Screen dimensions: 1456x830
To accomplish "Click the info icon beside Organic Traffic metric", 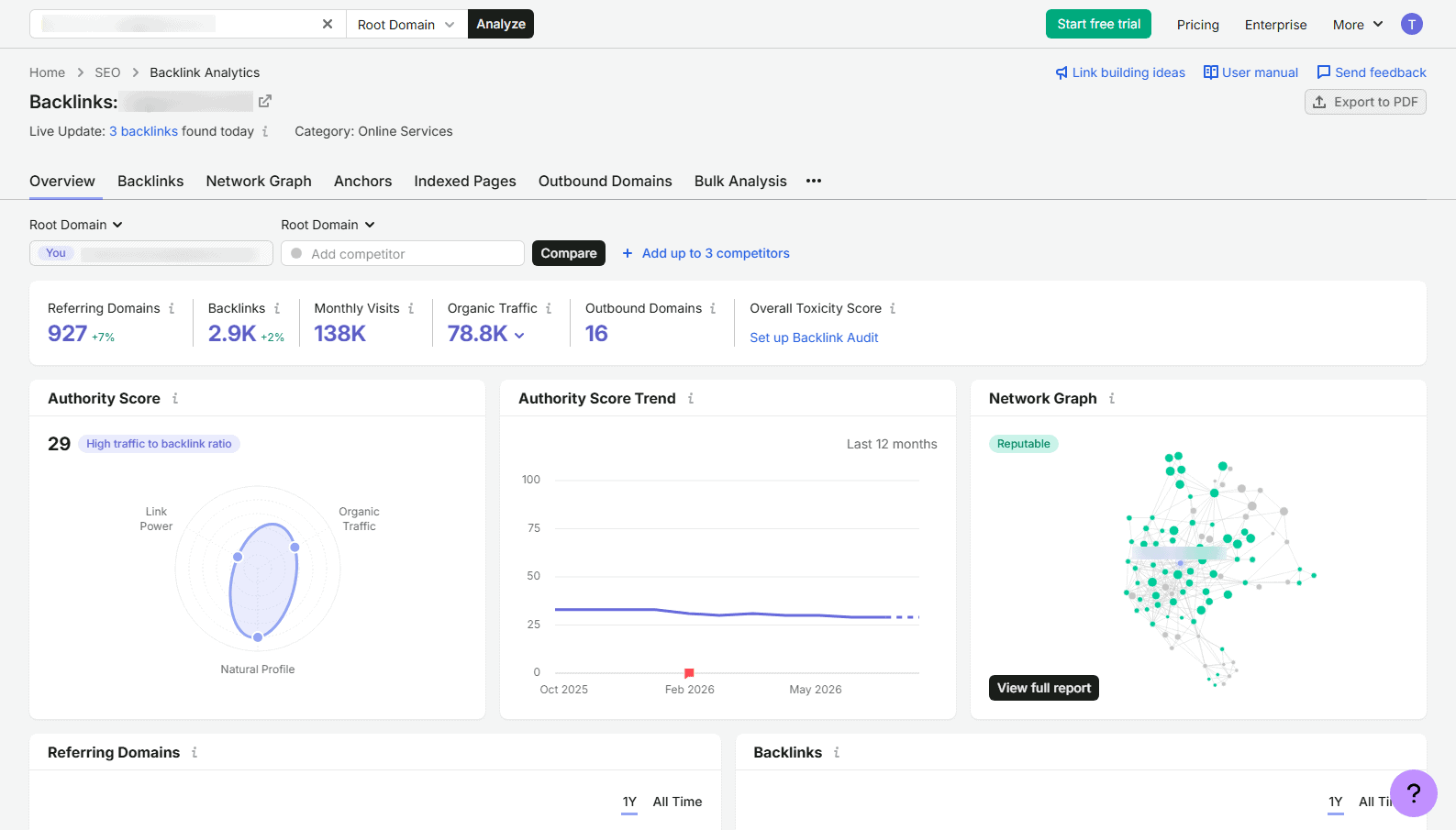I will pyautogui.click(x=549, y=308).
